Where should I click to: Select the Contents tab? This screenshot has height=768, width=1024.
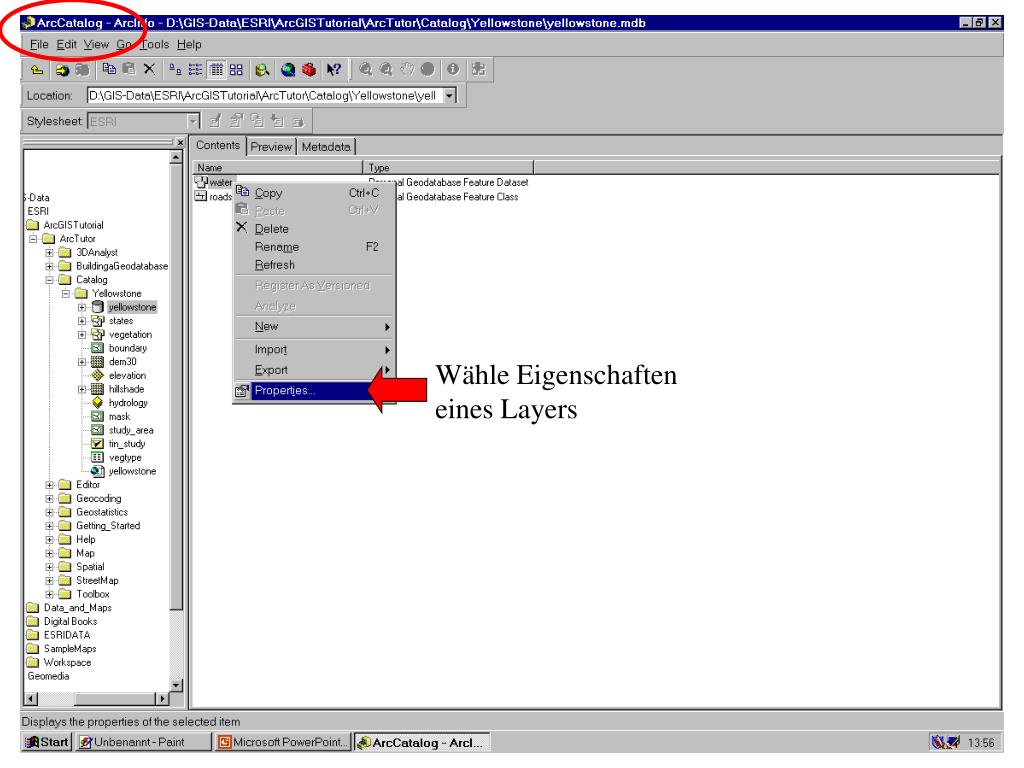coord(218,146)
